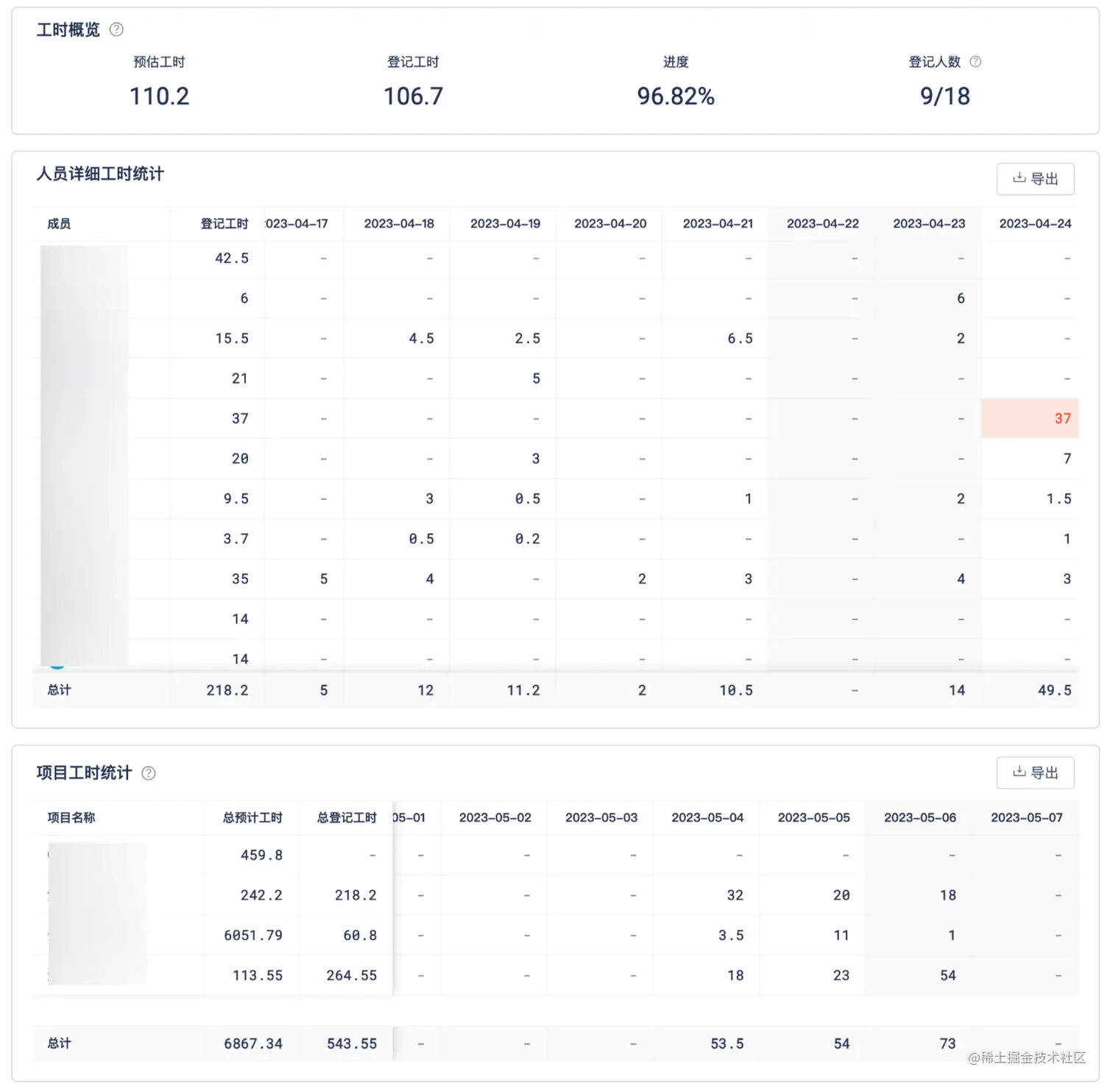1113x1092 pixels.
Task: Select the 2023-05-04 column header
Action: tap(707, 818)
